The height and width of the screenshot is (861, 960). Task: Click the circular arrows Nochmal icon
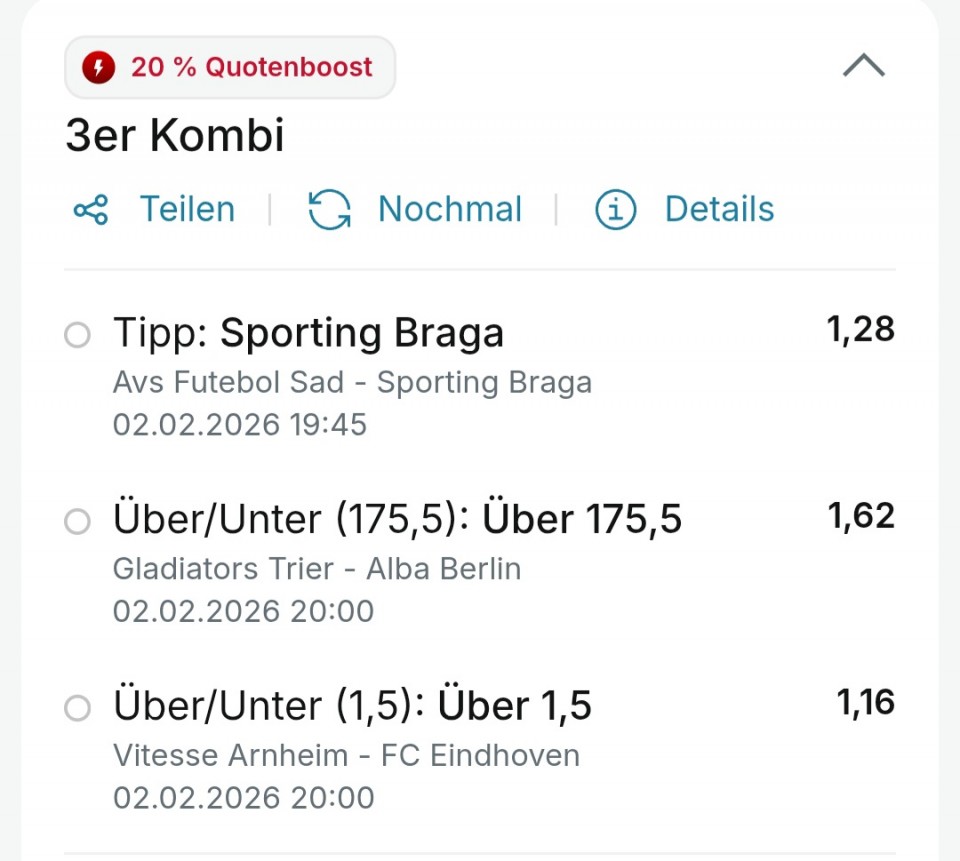[x=329, y=210]
